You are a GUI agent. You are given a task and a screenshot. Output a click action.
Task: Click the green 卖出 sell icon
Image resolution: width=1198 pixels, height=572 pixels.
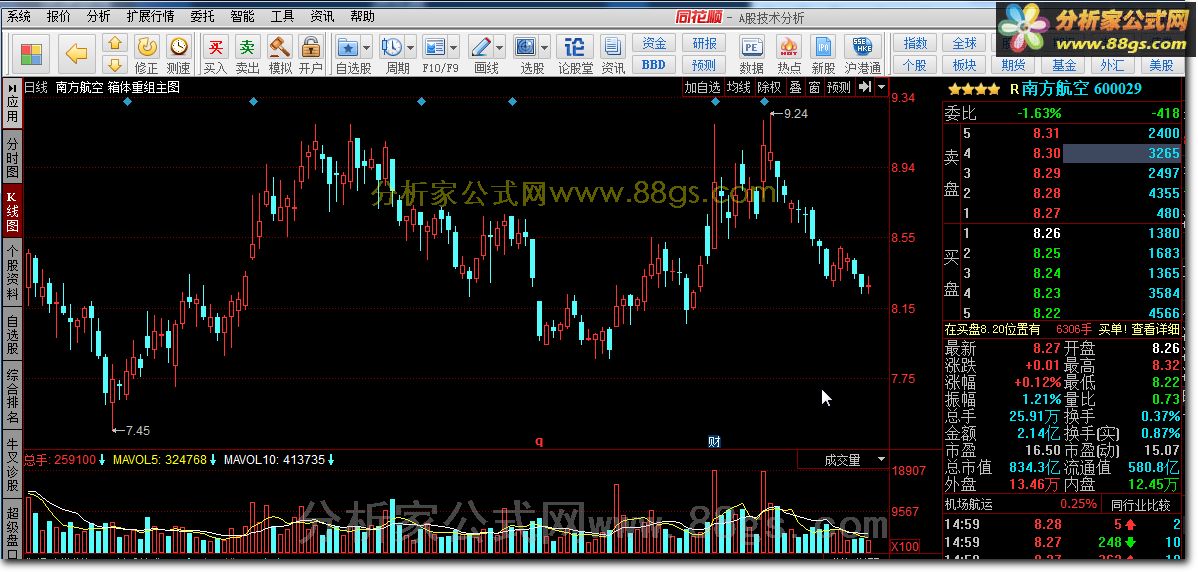[x=247, y=47]
